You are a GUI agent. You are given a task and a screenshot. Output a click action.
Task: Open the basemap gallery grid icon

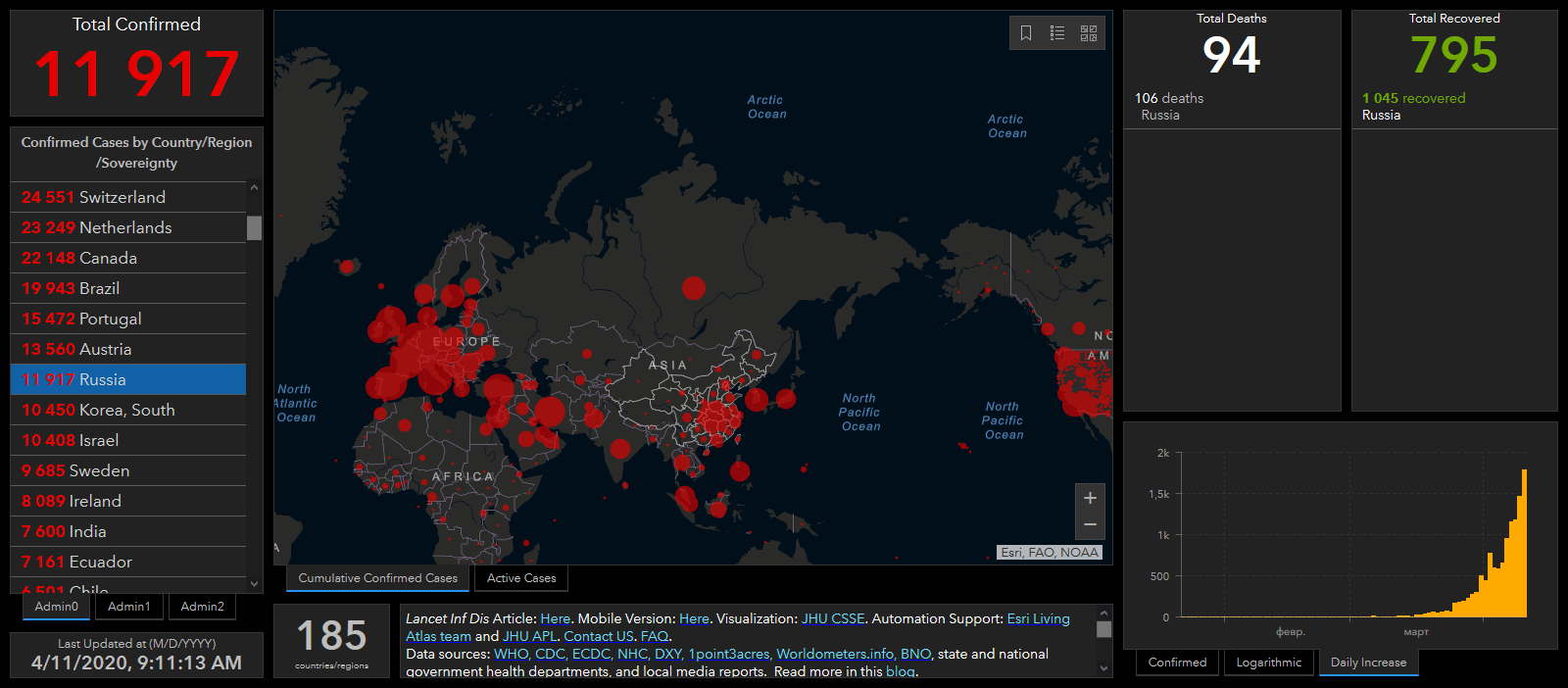pyautogui.click(x=1089, y=33)
